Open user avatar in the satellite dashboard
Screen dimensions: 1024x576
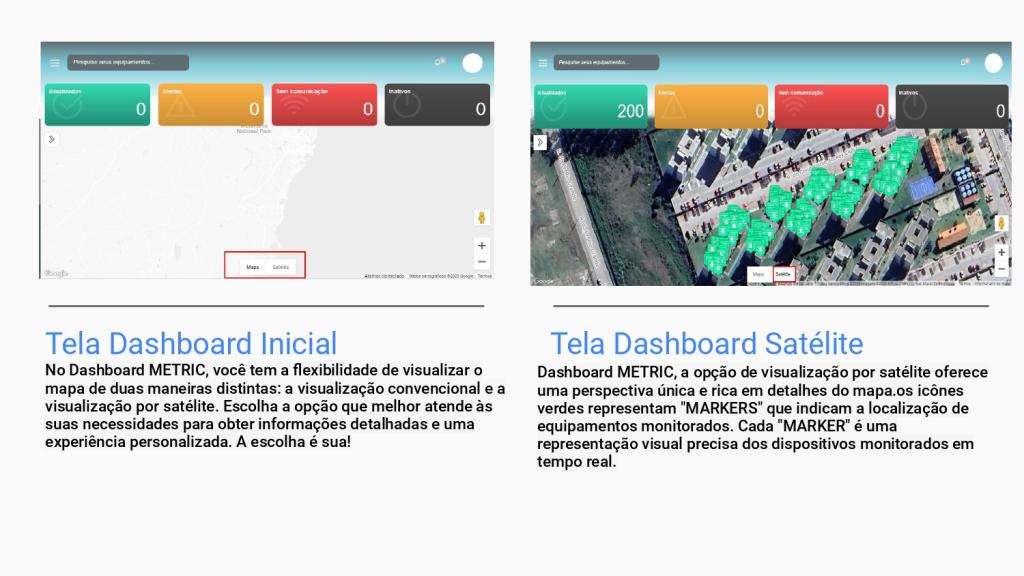[x=993, y=63]
